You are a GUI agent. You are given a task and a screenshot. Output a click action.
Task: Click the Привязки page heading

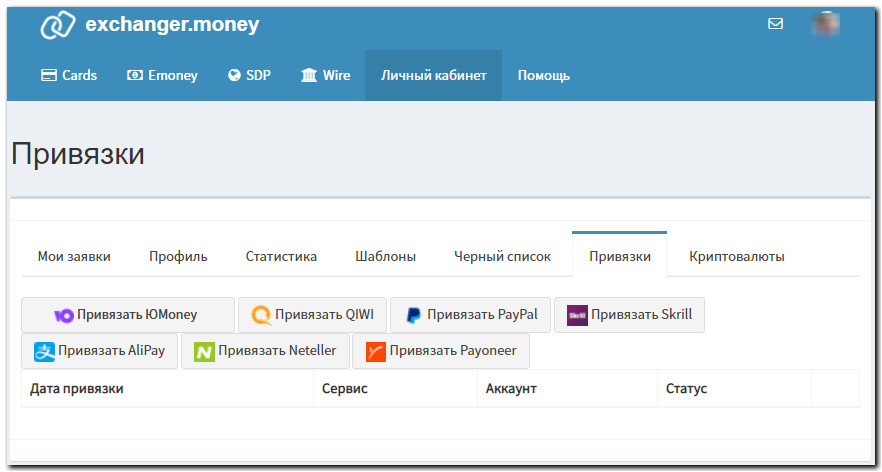click(78, 154)
